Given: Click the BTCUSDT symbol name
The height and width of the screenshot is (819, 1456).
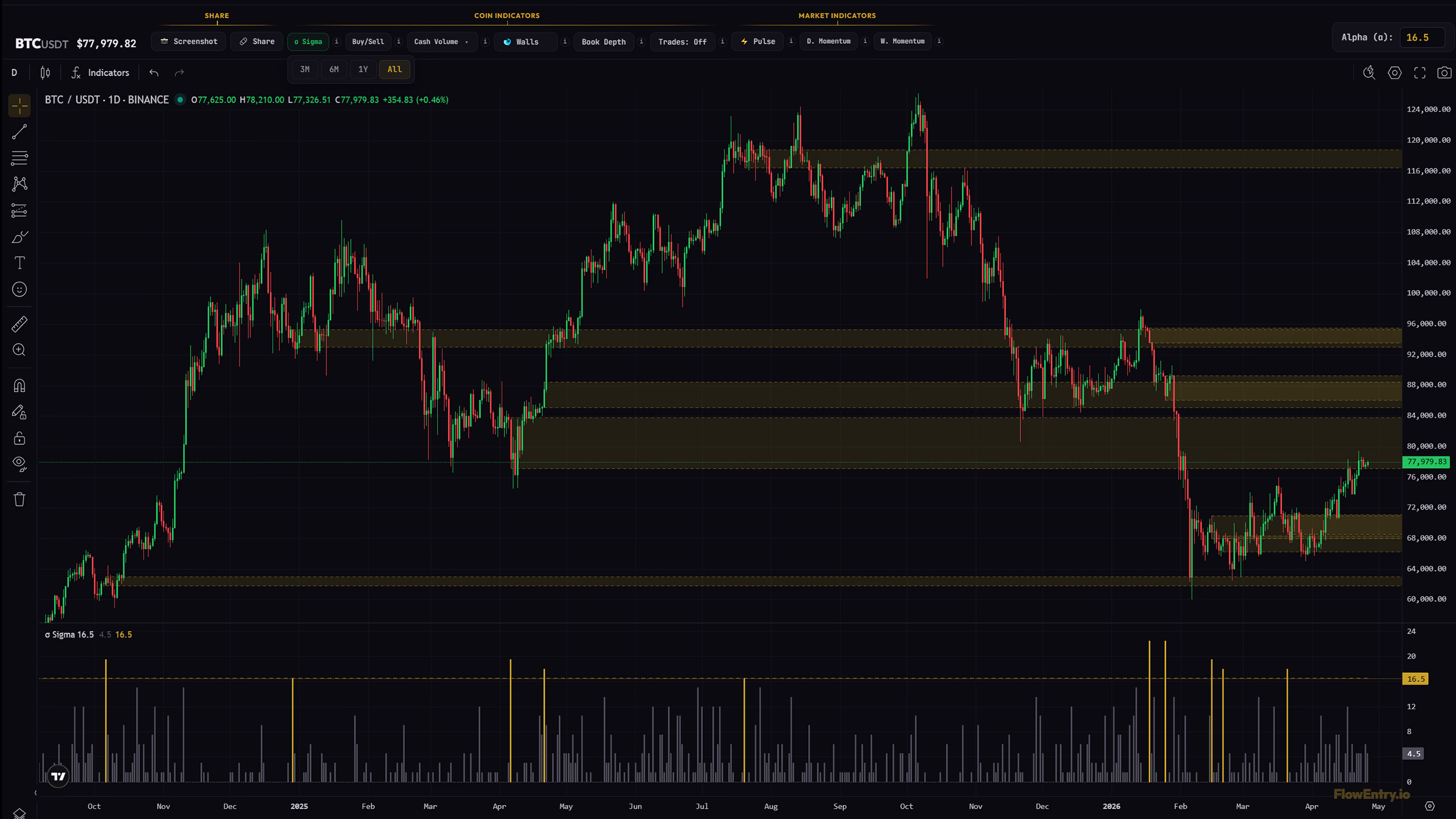Looking at the screenshot, I should 42,44.
